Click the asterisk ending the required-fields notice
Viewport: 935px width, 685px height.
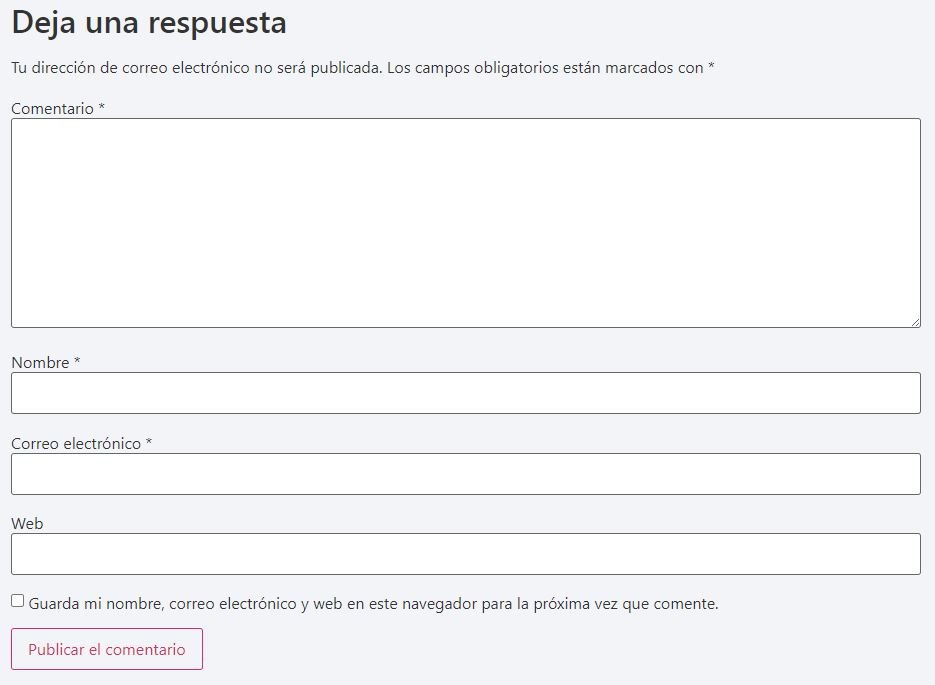coord(712,67)
